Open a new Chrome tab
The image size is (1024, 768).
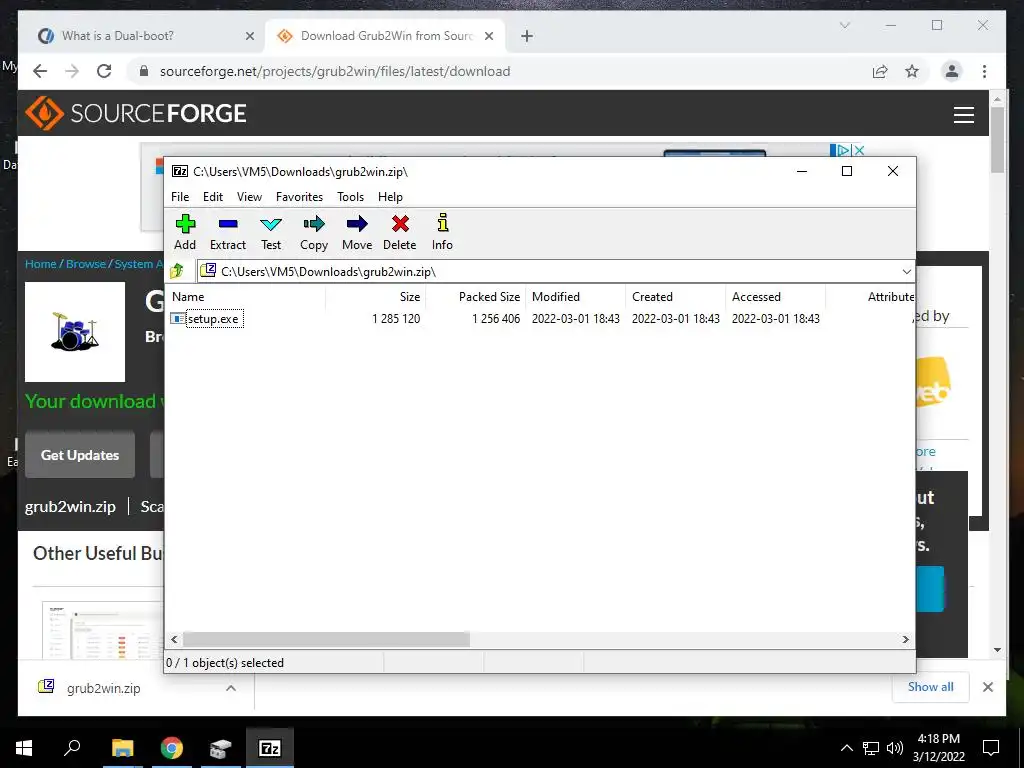(527, 36)
